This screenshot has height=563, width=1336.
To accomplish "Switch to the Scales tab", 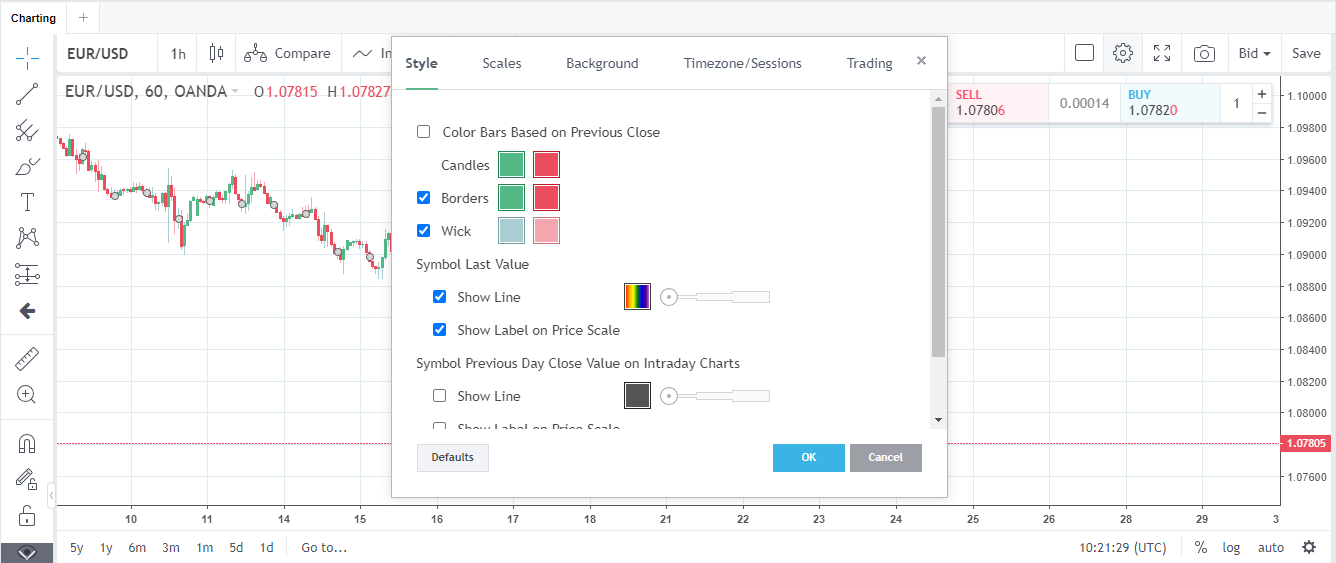I will tap(501, 63).
